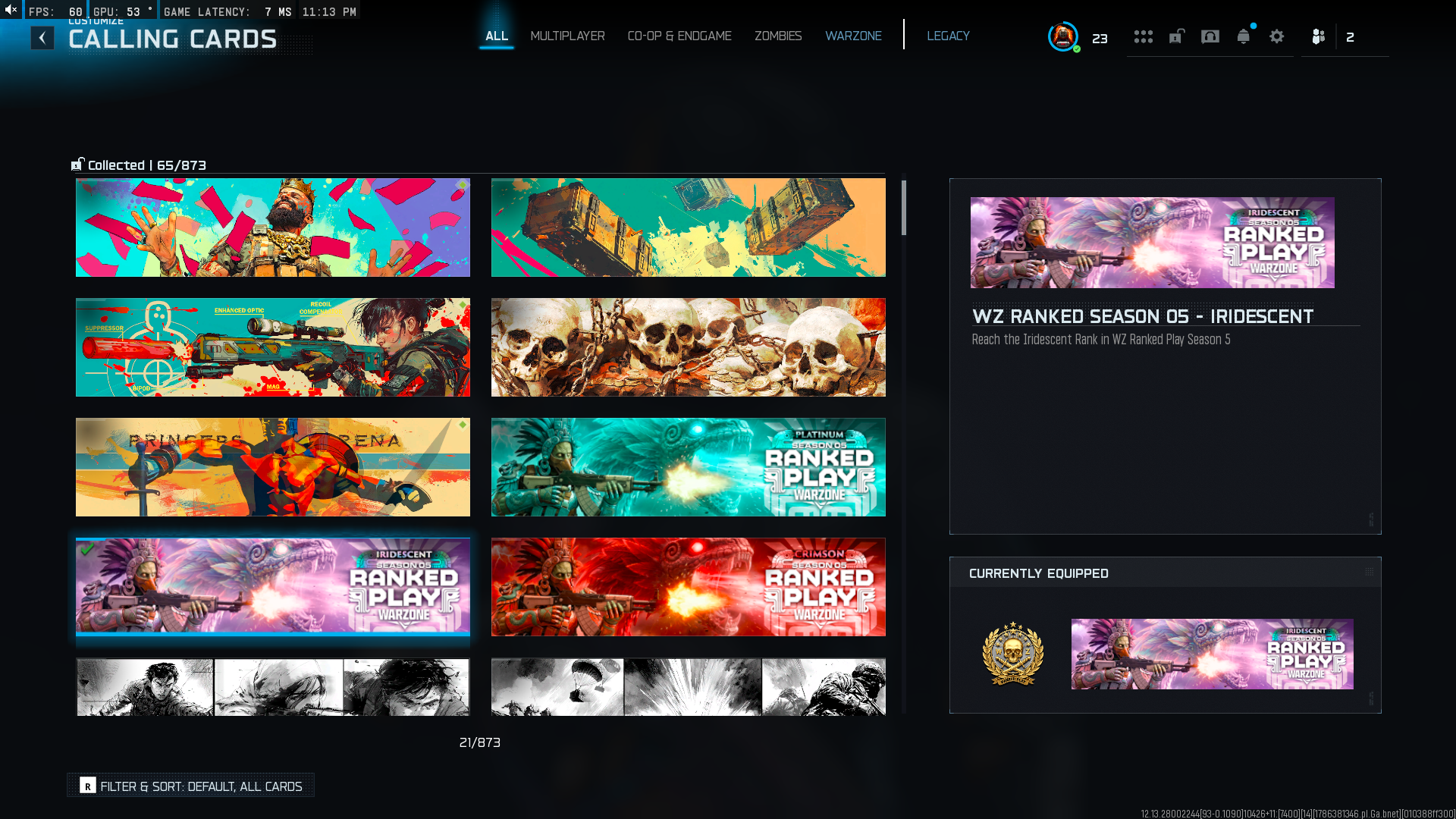
Task: Click the "Collected | 65/873" text
Action: coord(147,165)
